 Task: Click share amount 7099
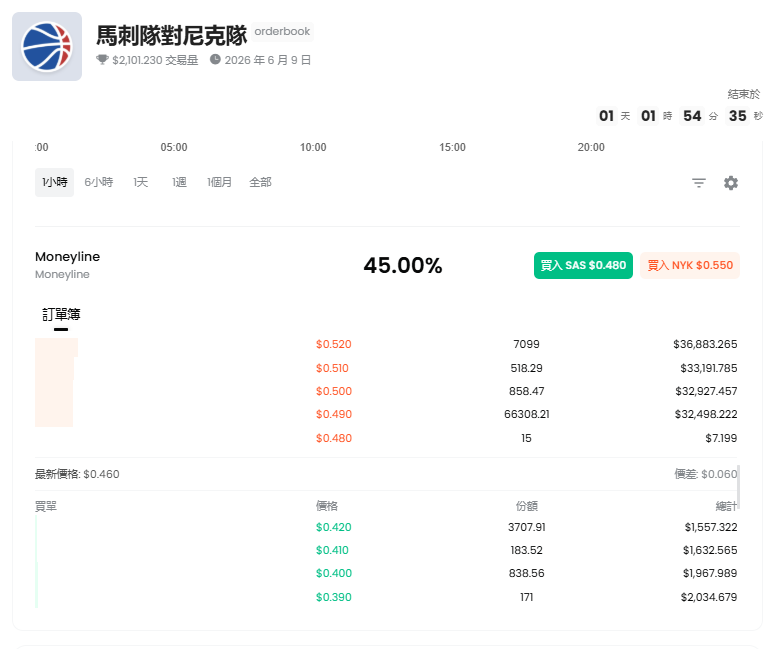pyautogui.click(x=526, y=344)
